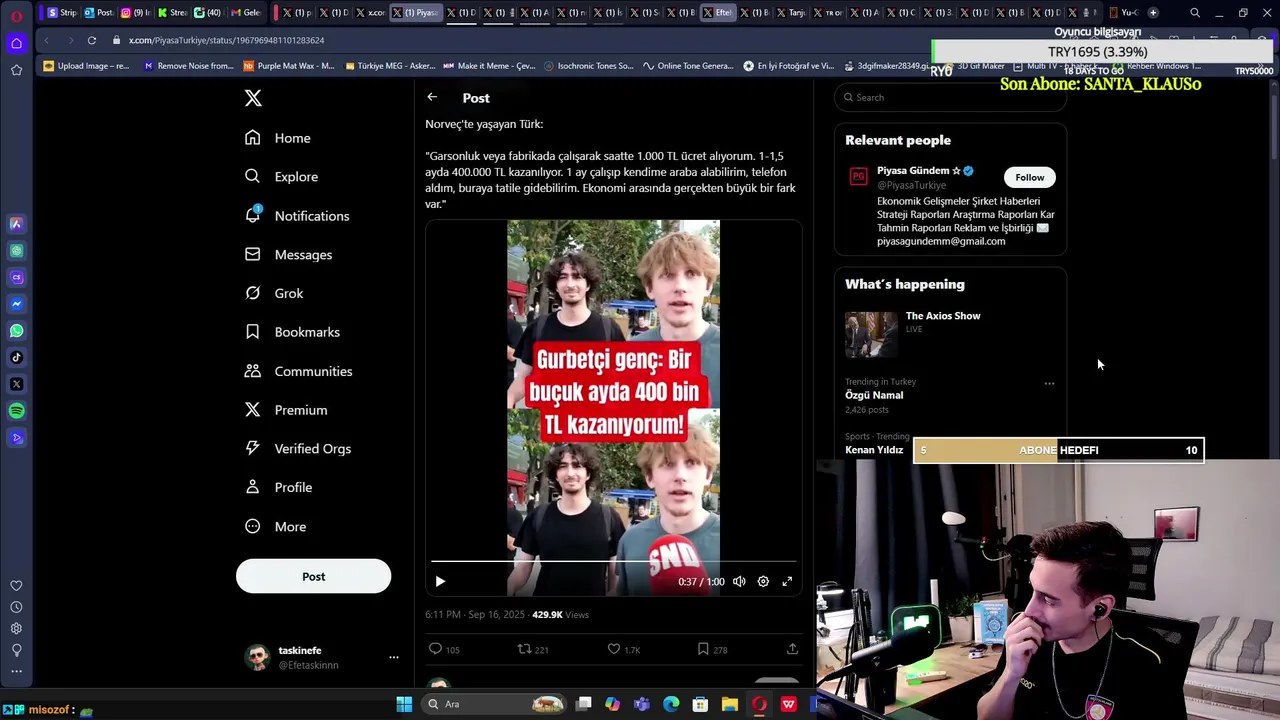
Task: Open Grok from the sidebar
Action: pos(274,293)
